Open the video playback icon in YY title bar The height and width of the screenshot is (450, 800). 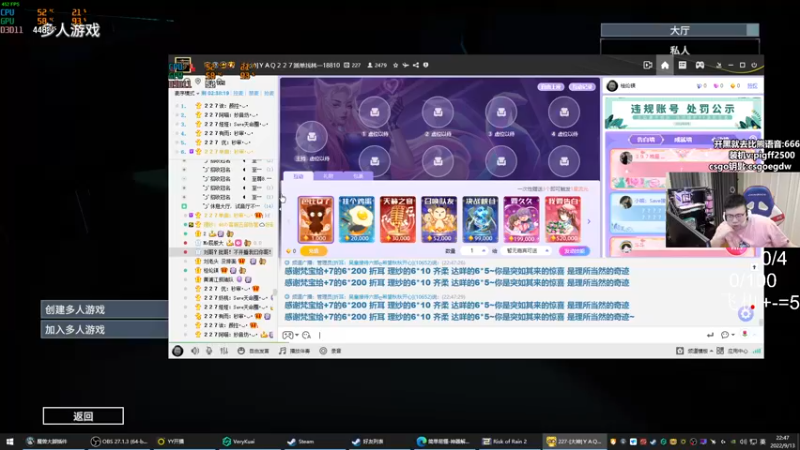pyautogui.click(x=647, y=65)
